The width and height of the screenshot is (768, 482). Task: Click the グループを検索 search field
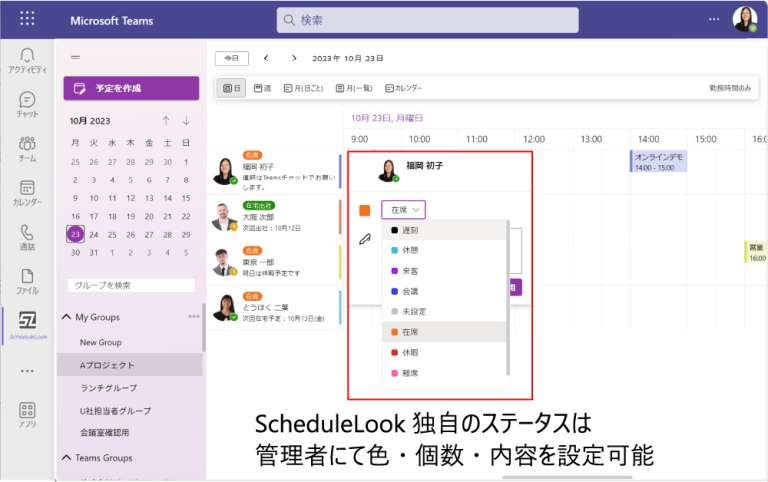(x=130, y=285)
